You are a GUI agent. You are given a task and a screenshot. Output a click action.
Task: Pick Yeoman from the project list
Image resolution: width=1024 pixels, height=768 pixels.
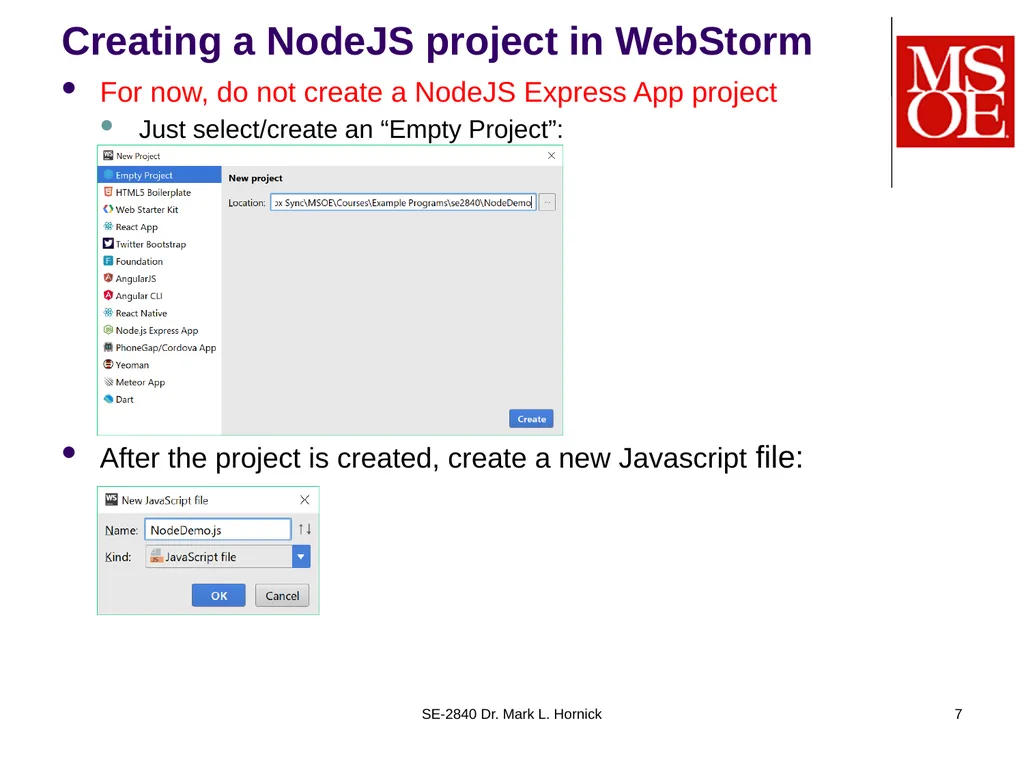(159, 365)
